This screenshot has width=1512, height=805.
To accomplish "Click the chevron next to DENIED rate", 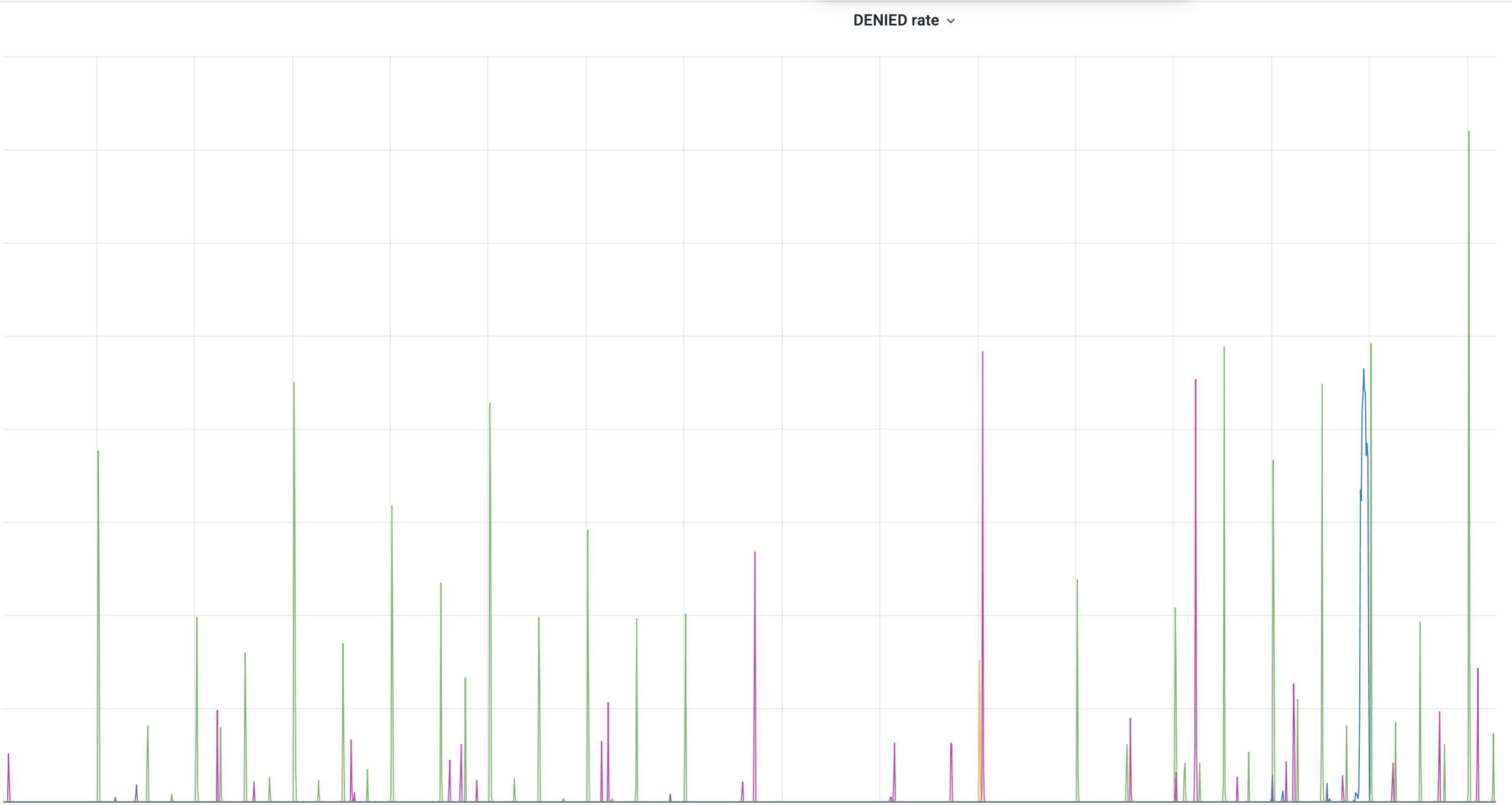I will [951, 21].
